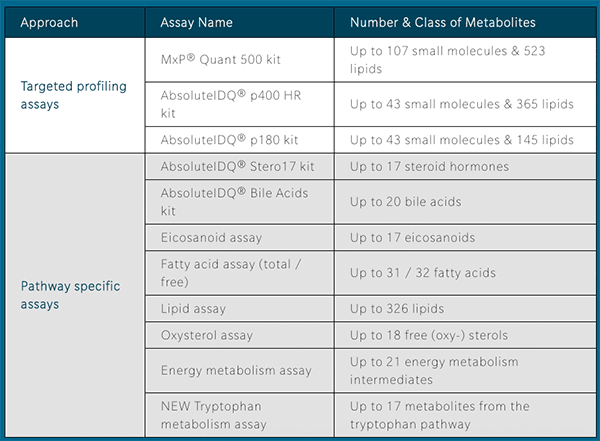Click the Lipid assay name

pos(194,309)
